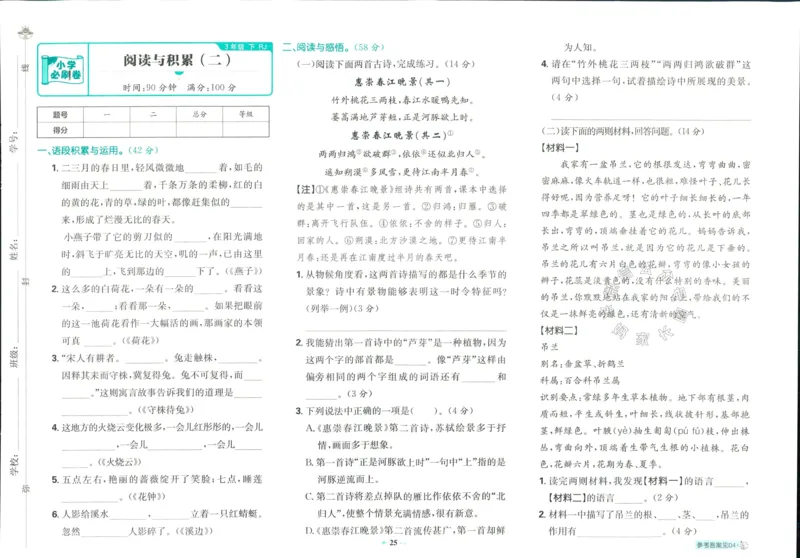
Task: Click the '【材料一】' label
Action: [x=560, y=148]
